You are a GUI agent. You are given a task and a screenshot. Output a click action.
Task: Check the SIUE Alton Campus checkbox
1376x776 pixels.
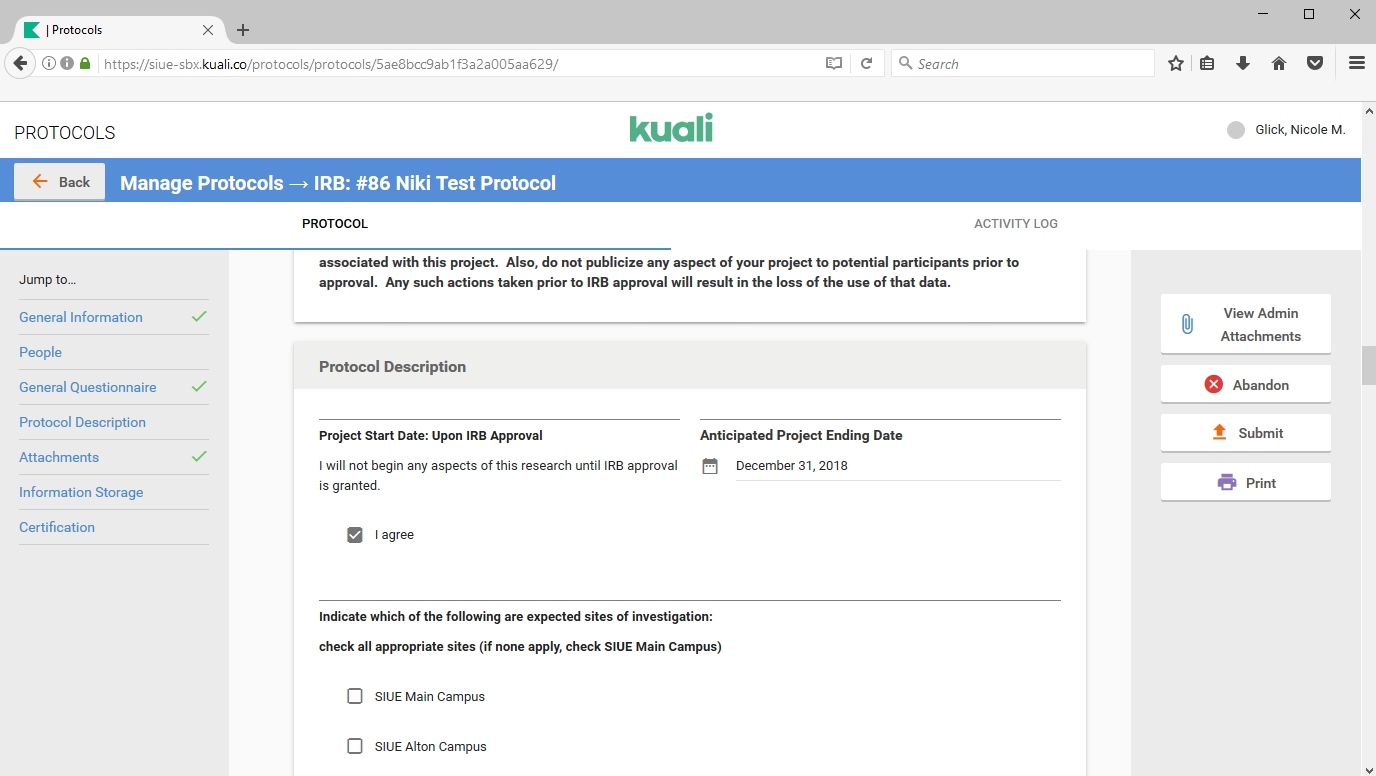pos(355,746)
